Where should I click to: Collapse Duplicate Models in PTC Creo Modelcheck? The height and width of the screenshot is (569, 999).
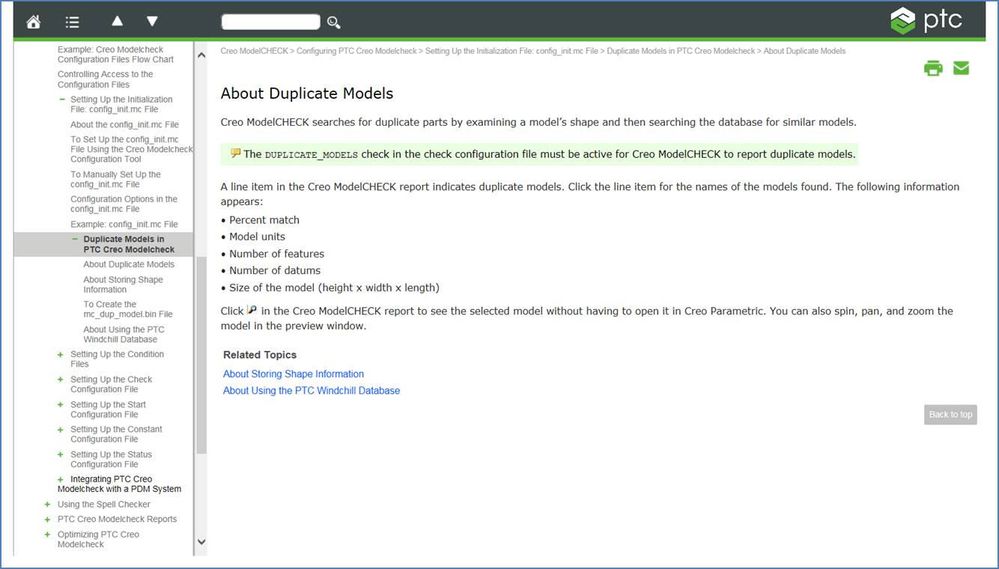75,240
